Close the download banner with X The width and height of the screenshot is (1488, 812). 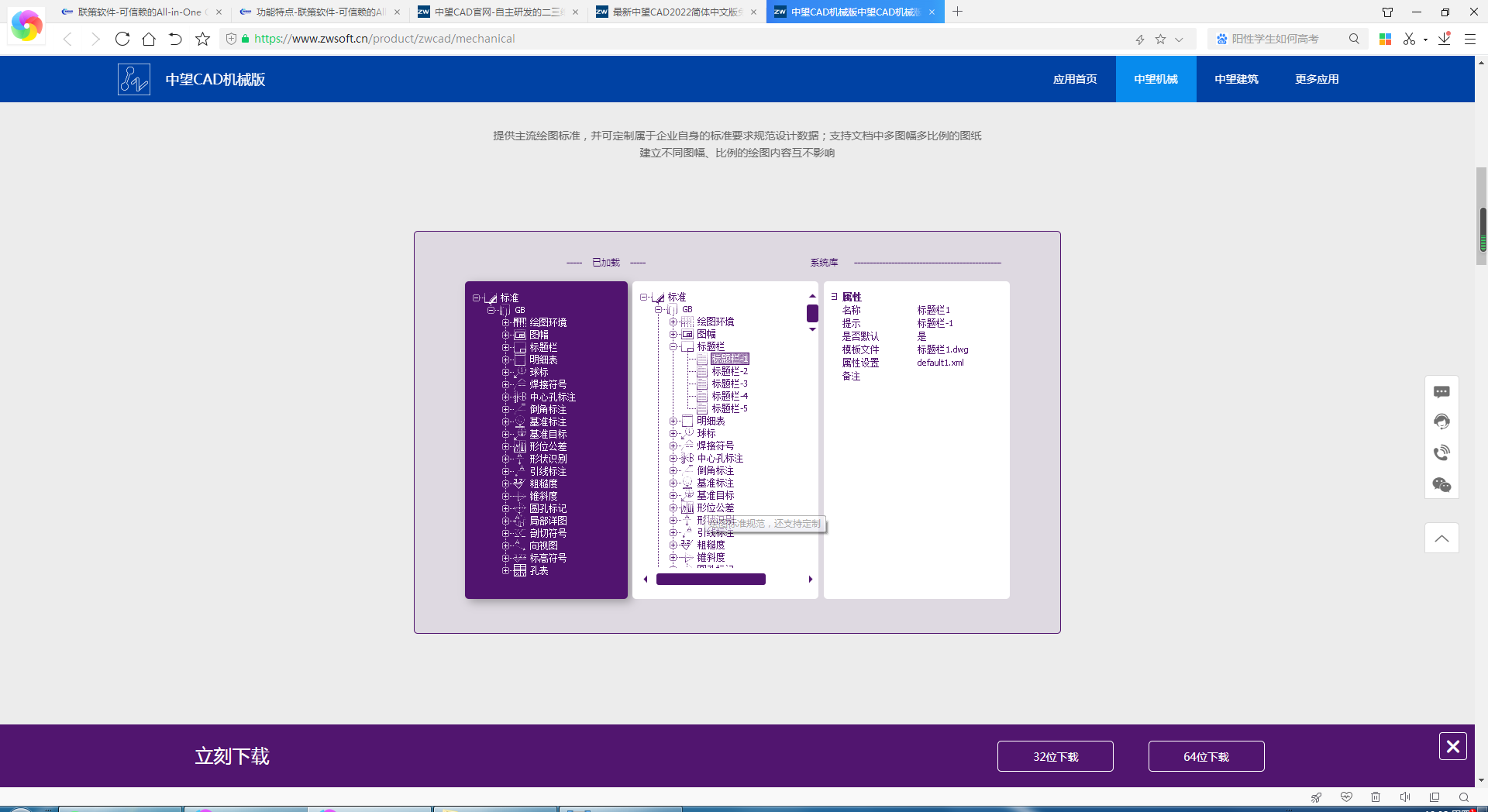coord(1453,746)
